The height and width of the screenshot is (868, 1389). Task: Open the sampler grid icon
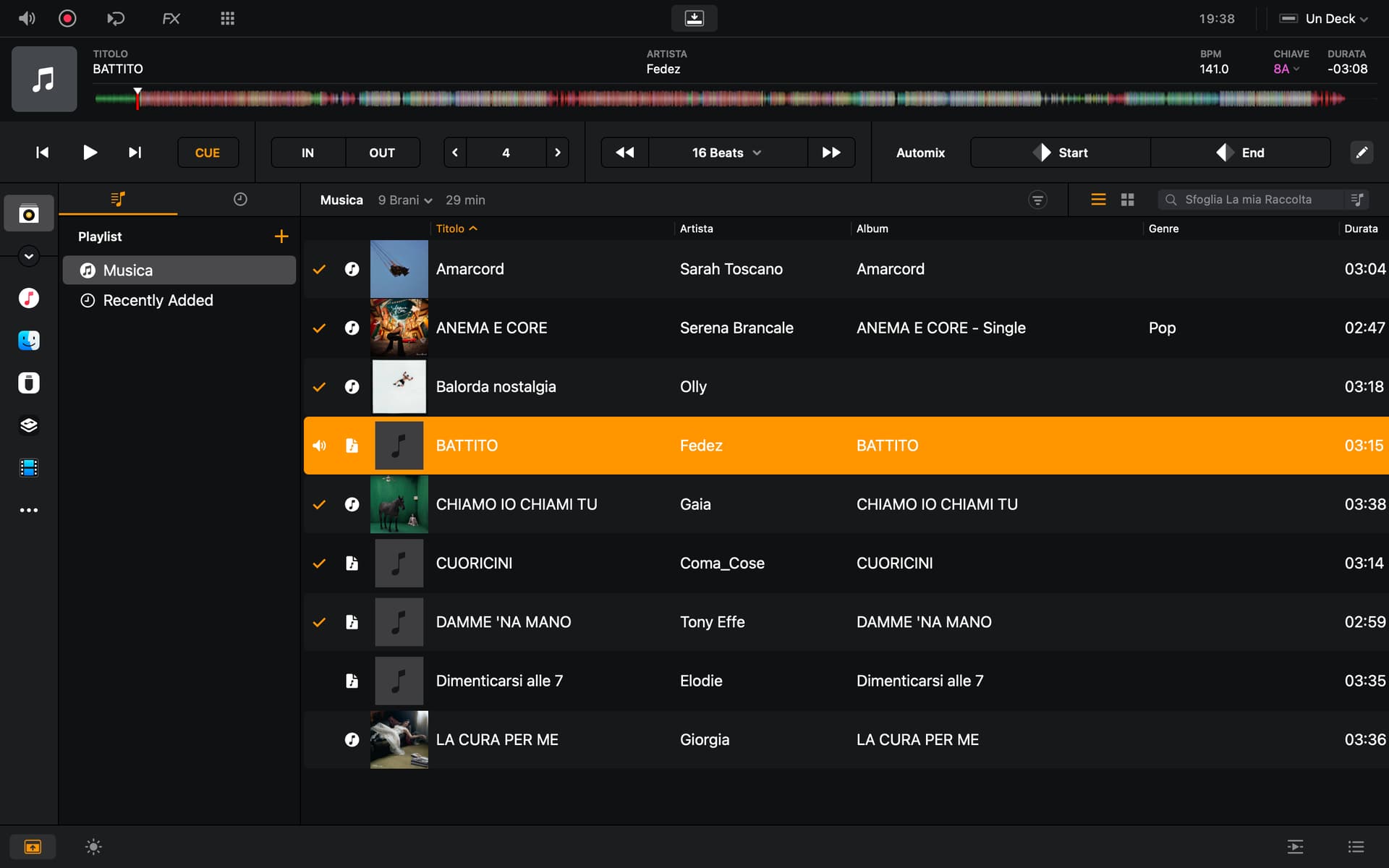coord(227,19)
